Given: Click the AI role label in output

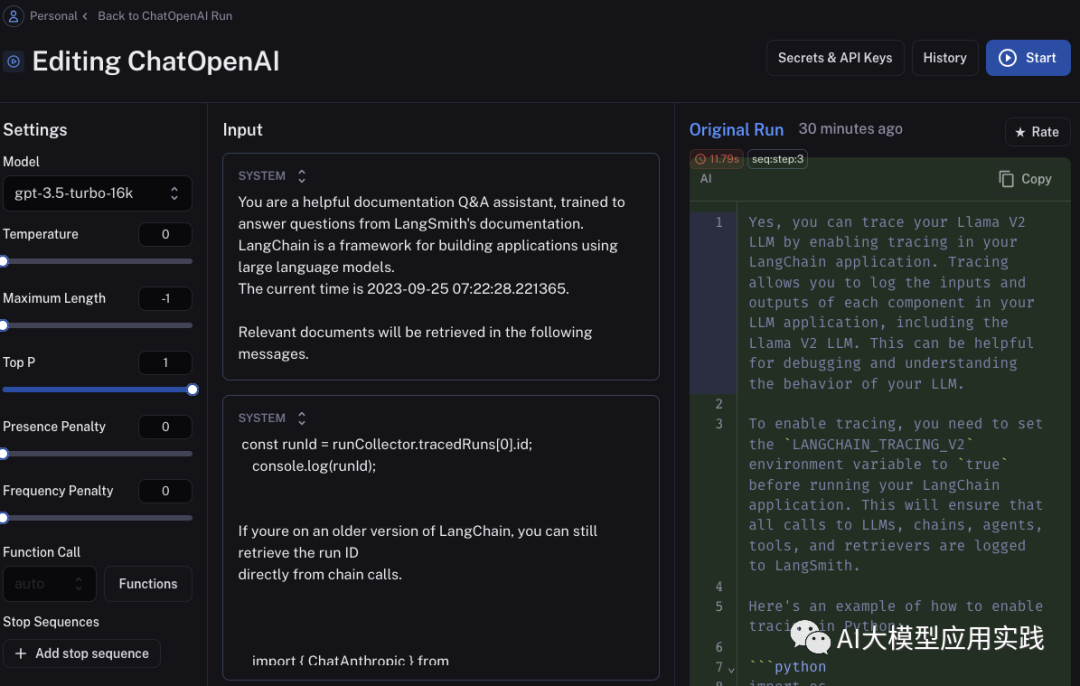Looking at the screenshot, I should point(706,179).
